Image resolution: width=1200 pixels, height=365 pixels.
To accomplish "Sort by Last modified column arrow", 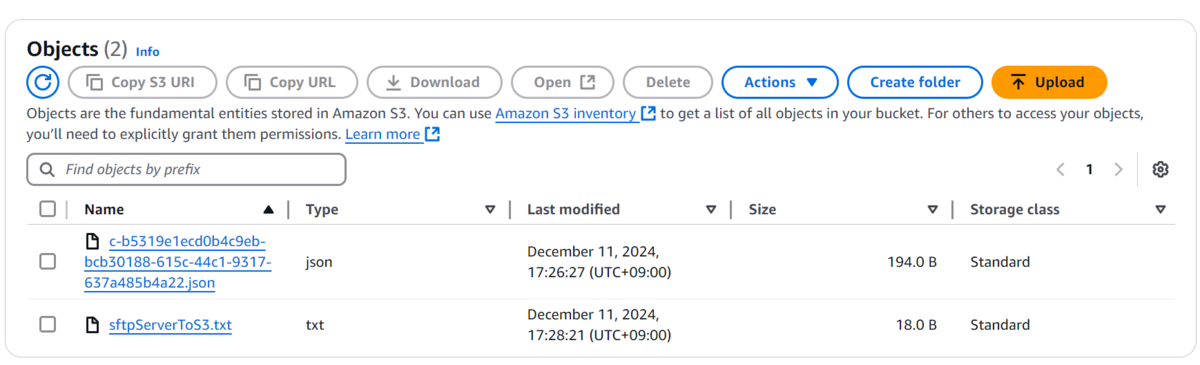I will tap(711, 210).
